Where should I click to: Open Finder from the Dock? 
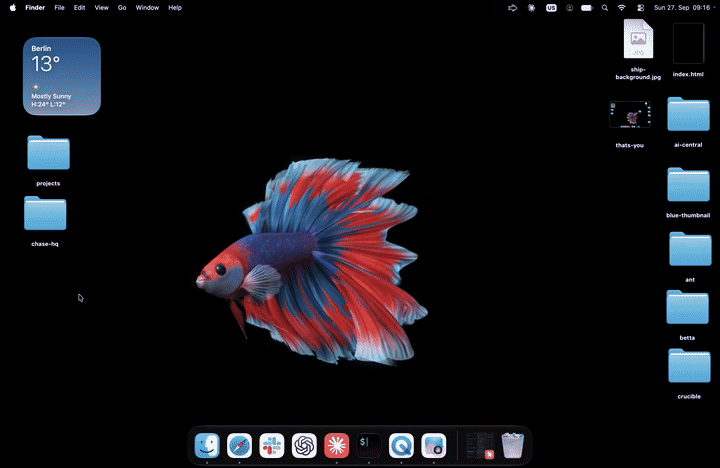(207, 445)
